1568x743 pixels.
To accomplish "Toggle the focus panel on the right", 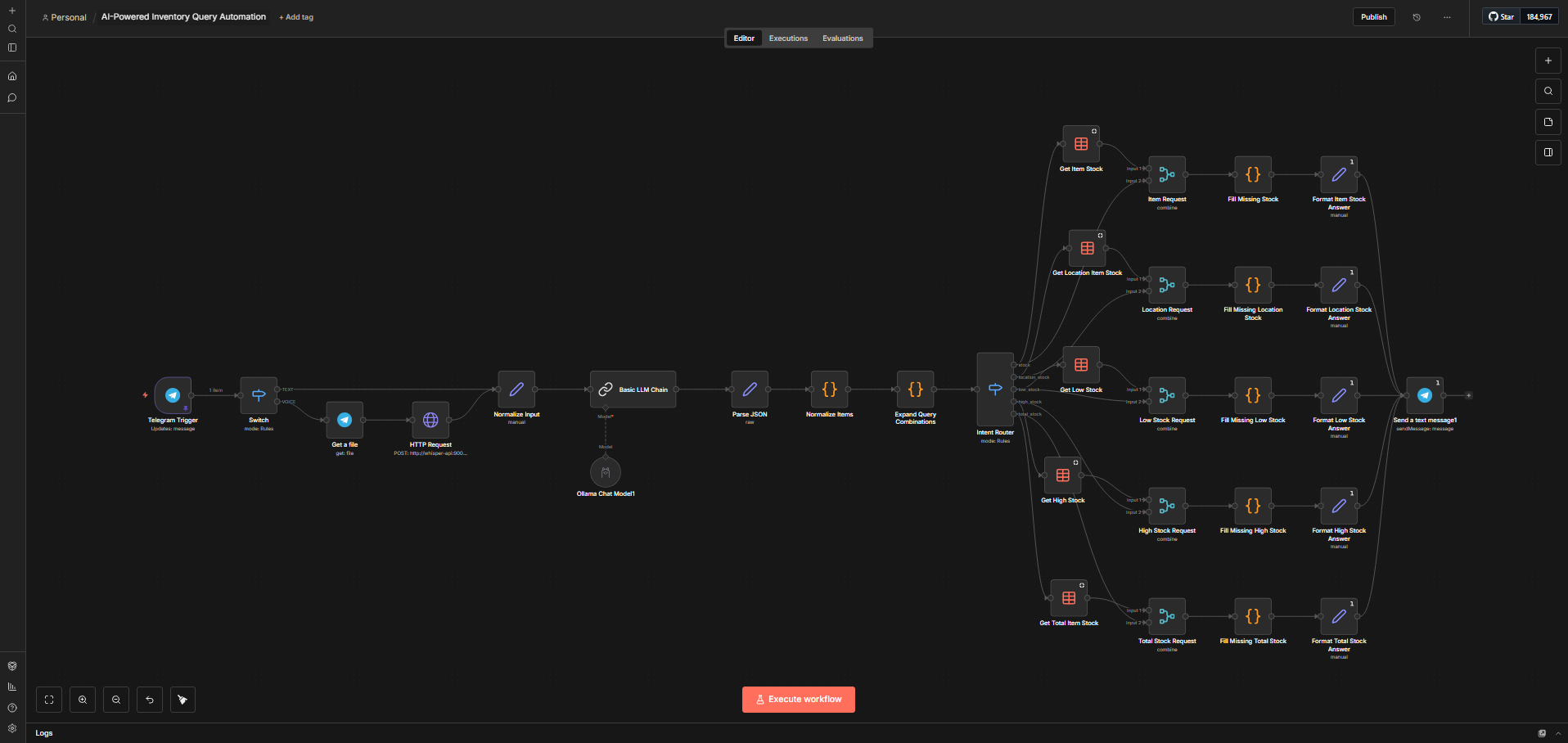I will point(1548,152).
